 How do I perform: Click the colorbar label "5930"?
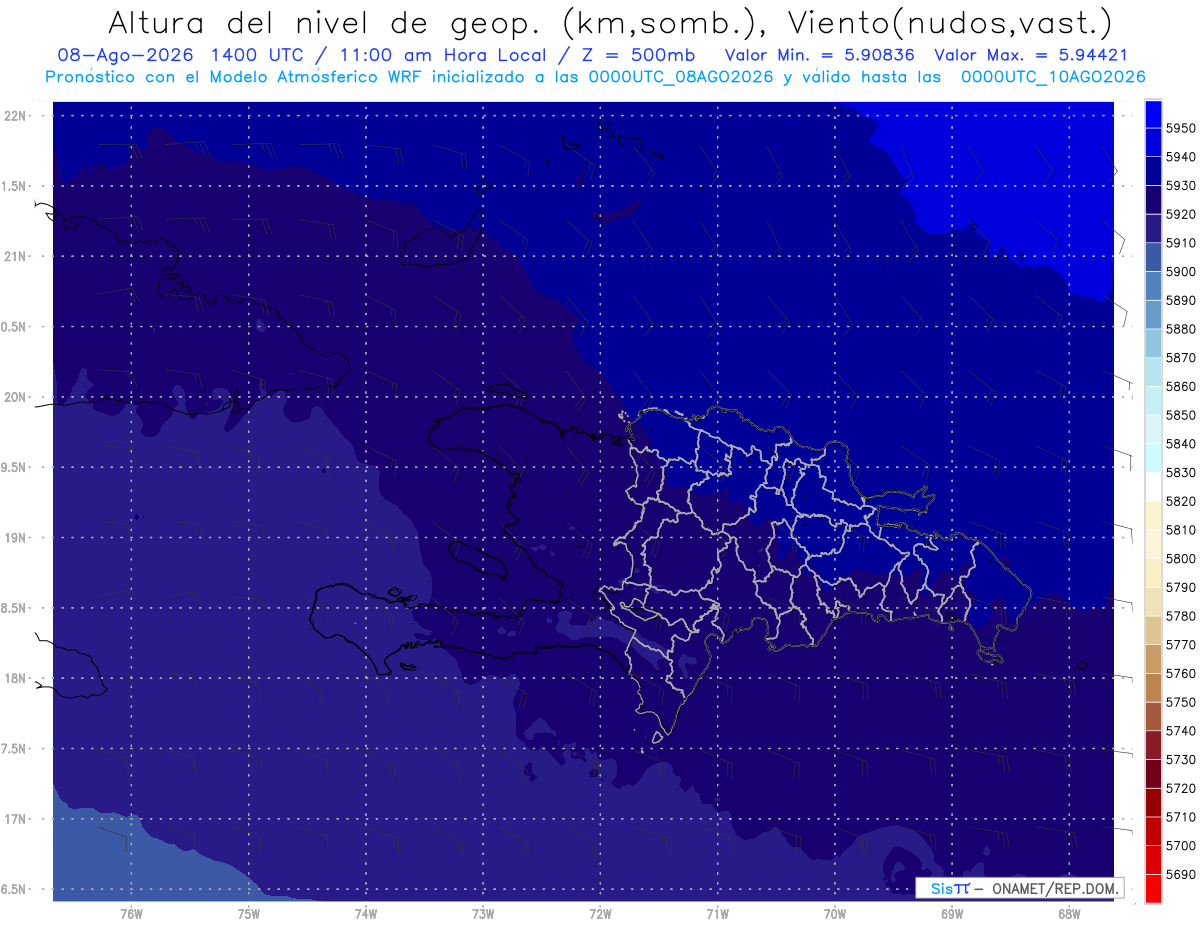(1183, 186)
